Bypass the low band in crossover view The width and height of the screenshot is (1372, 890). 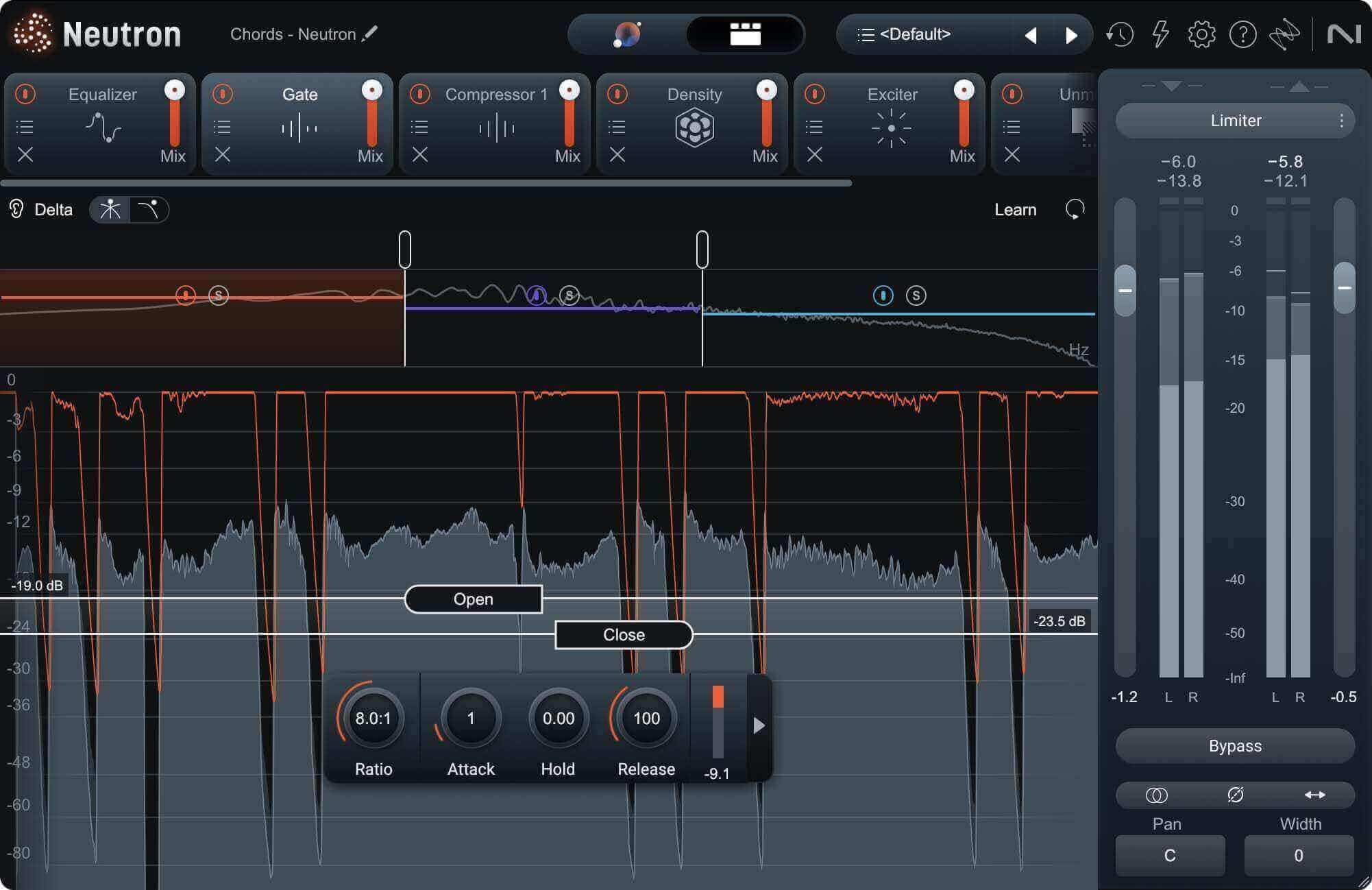186,296
